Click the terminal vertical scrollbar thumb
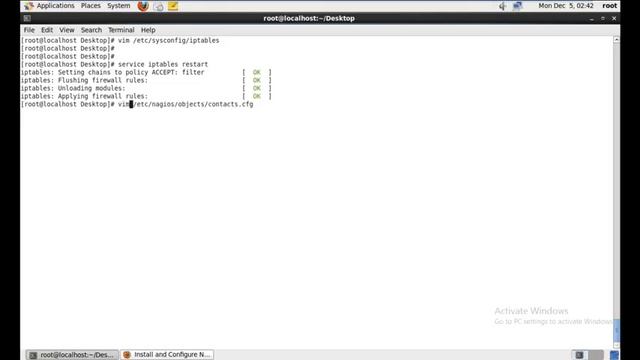The image size is (640, 360). tap(616, 330)
